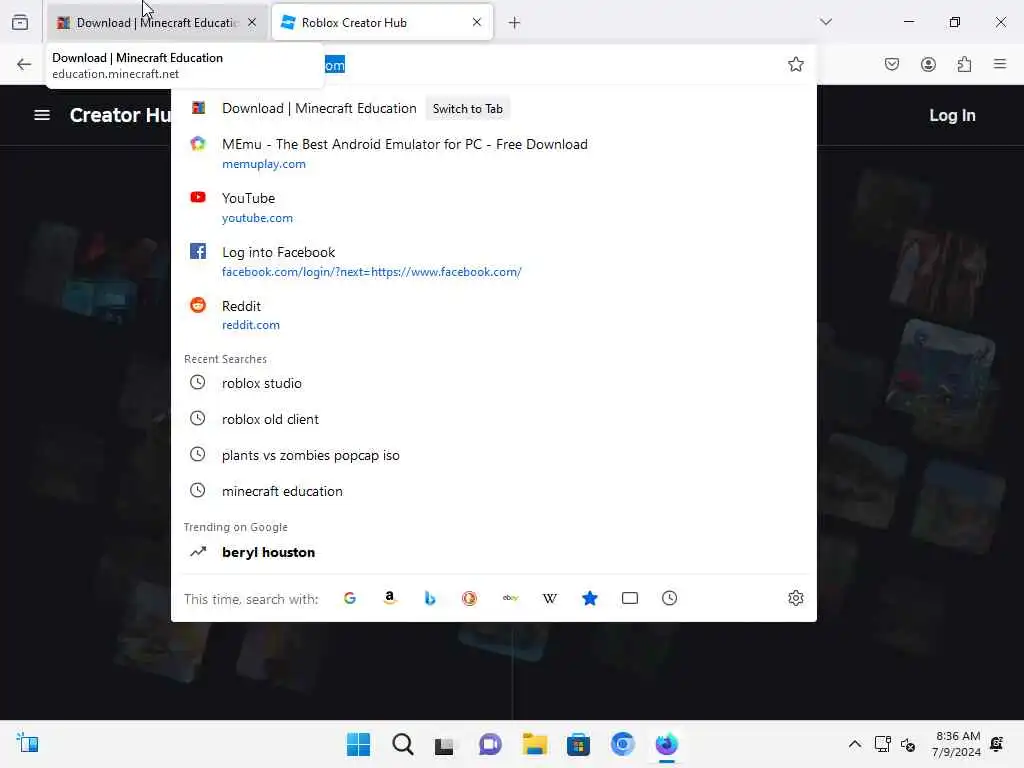Select Log into Facebook suggestion
This screenshot has width=1024, height=768.
[494, 261]
